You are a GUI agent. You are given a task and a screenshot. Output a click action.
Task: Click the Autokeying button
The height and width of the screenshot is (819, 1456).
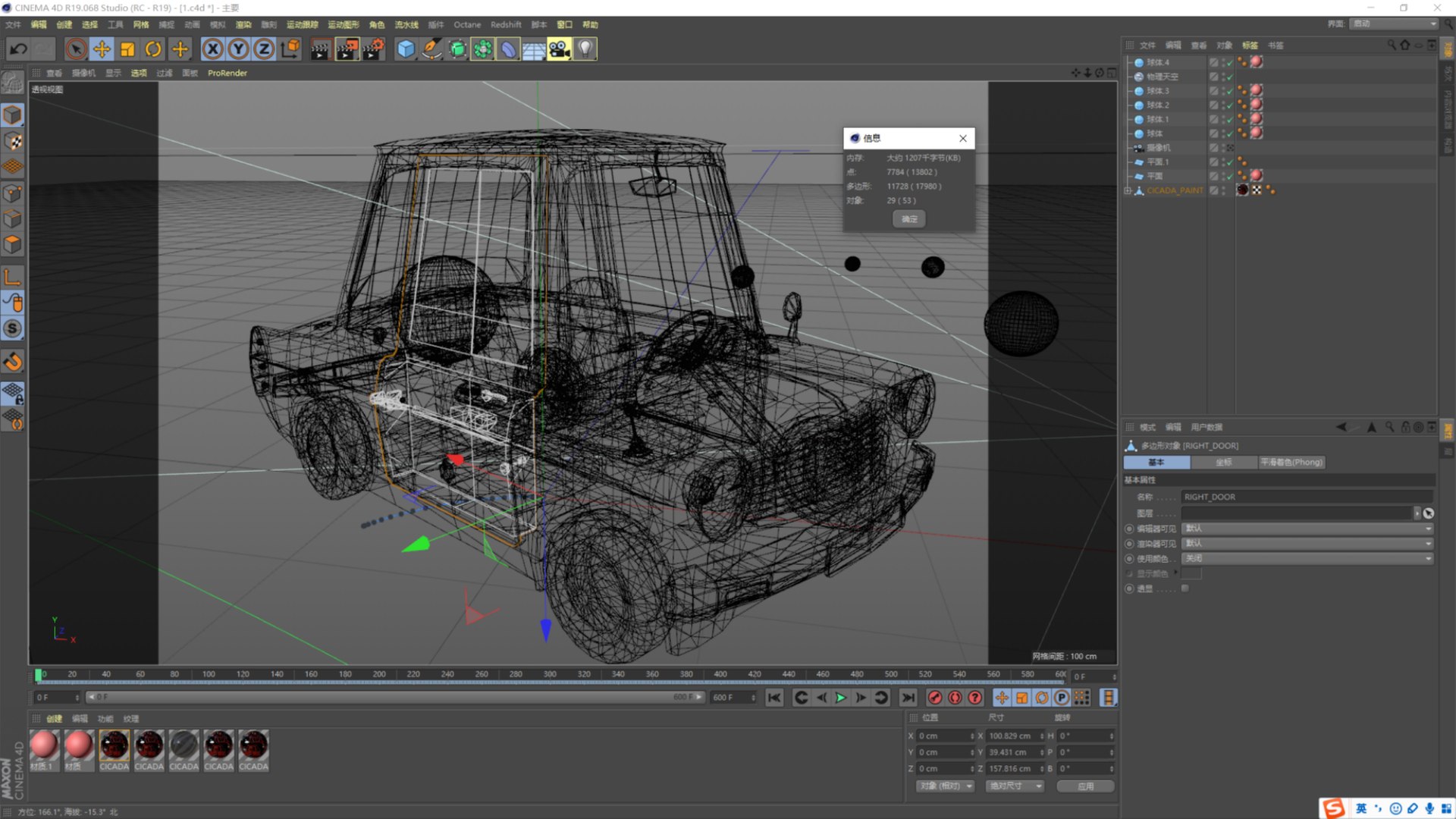coord(955,698)
